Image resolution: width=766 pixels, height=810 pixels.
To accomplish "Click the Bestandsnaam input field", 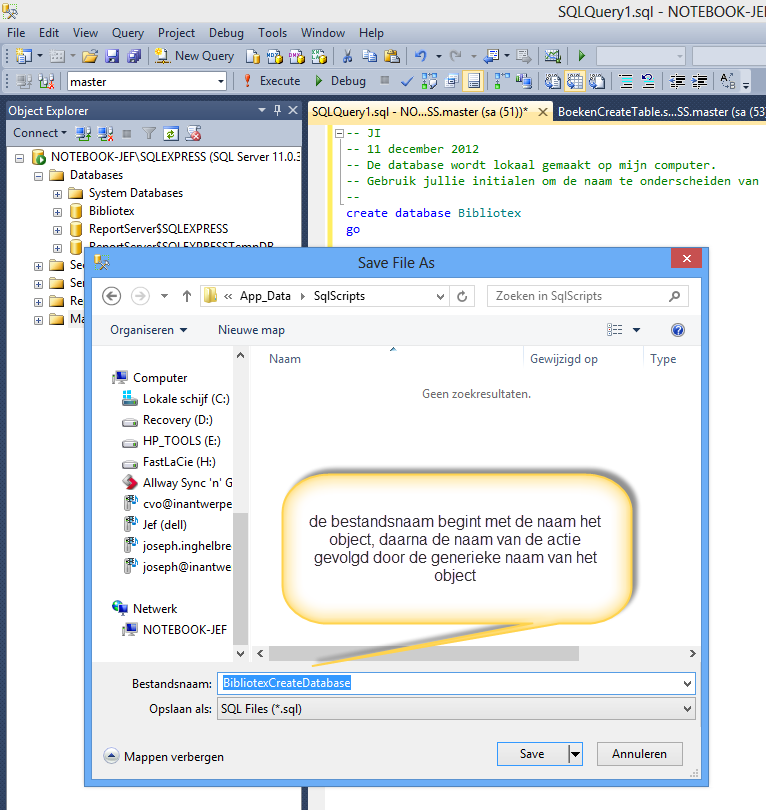I will pos(456,683).
